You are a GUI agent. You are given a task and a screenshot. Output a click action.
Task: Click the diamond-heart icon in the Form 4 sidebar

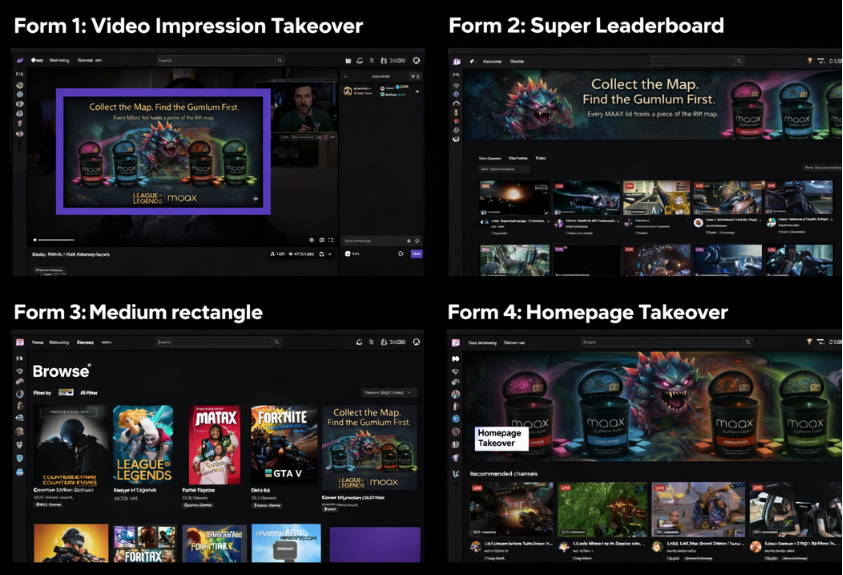click(455, 371)
